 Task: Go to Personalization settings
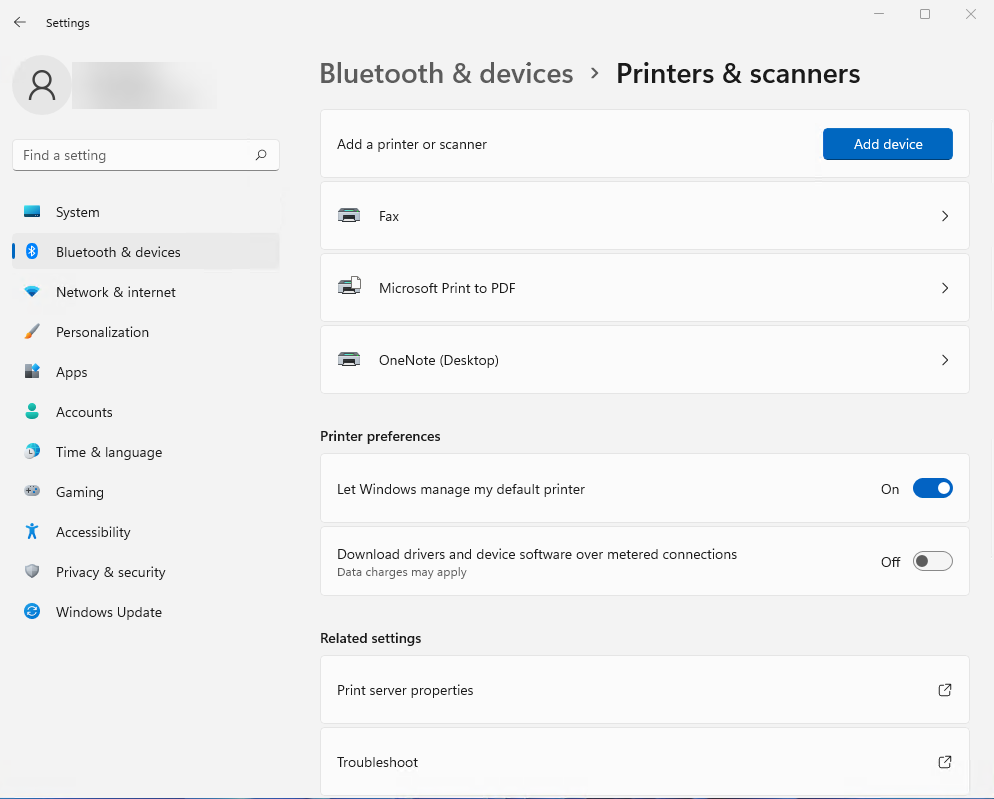pyautogui.click(x=146, y=332)
